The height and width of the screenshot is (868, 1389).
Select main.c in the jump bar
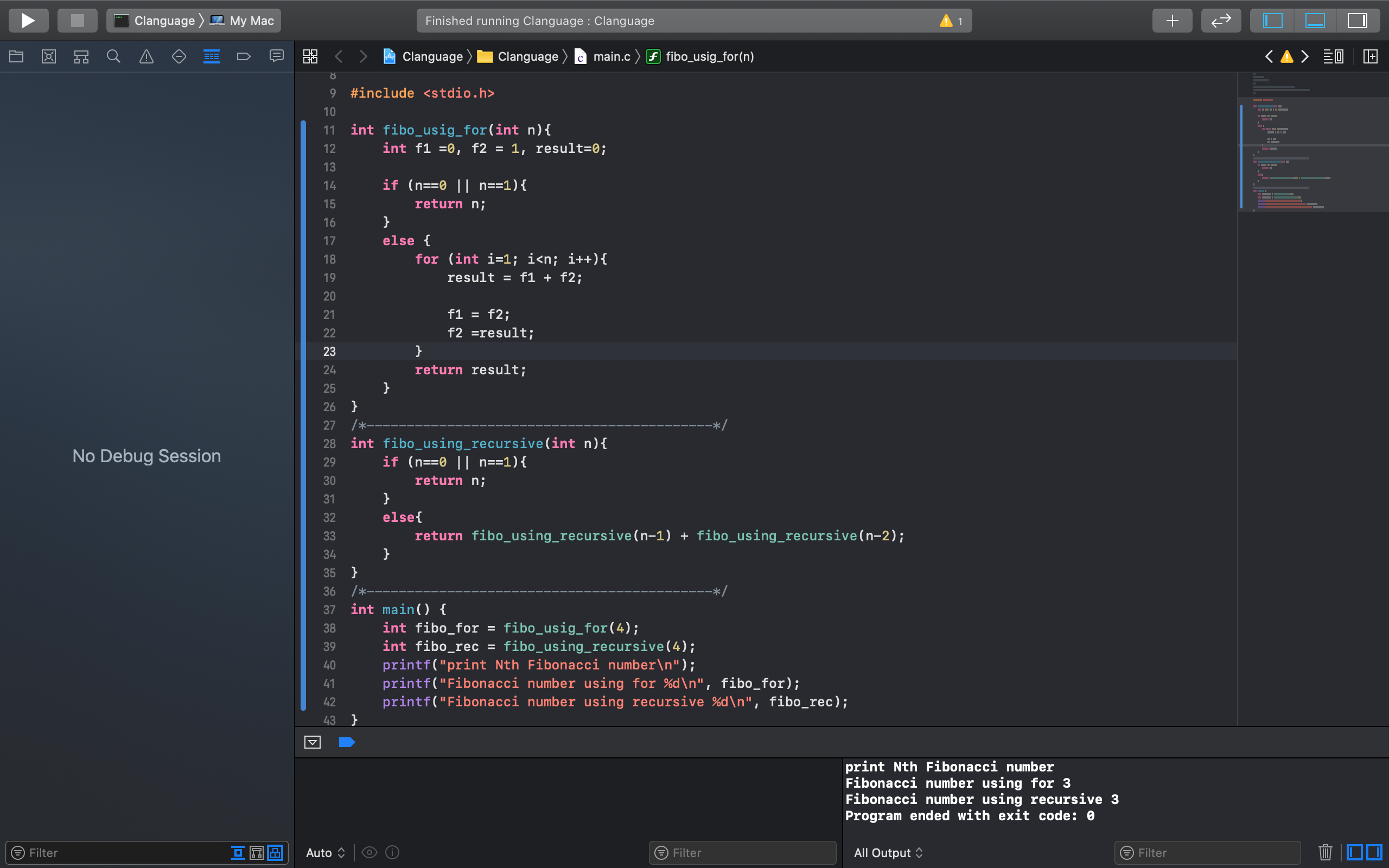(x=611, y=56)
